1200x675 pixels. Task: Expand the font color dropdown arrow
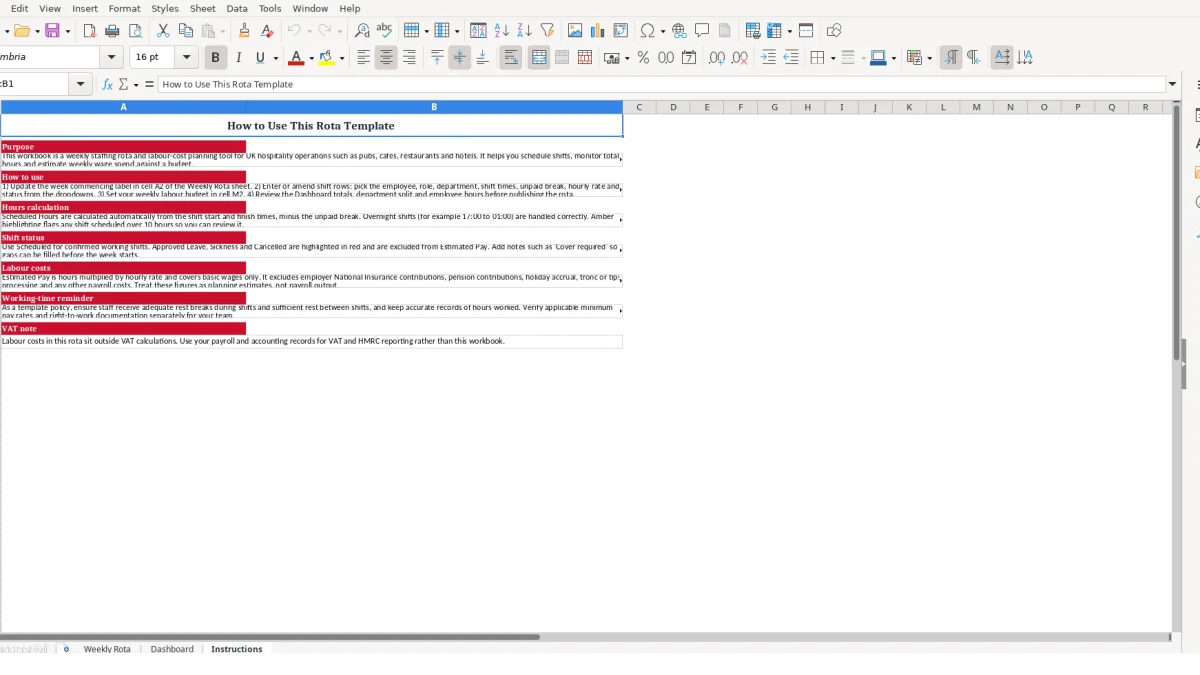(x=311, y=58)
